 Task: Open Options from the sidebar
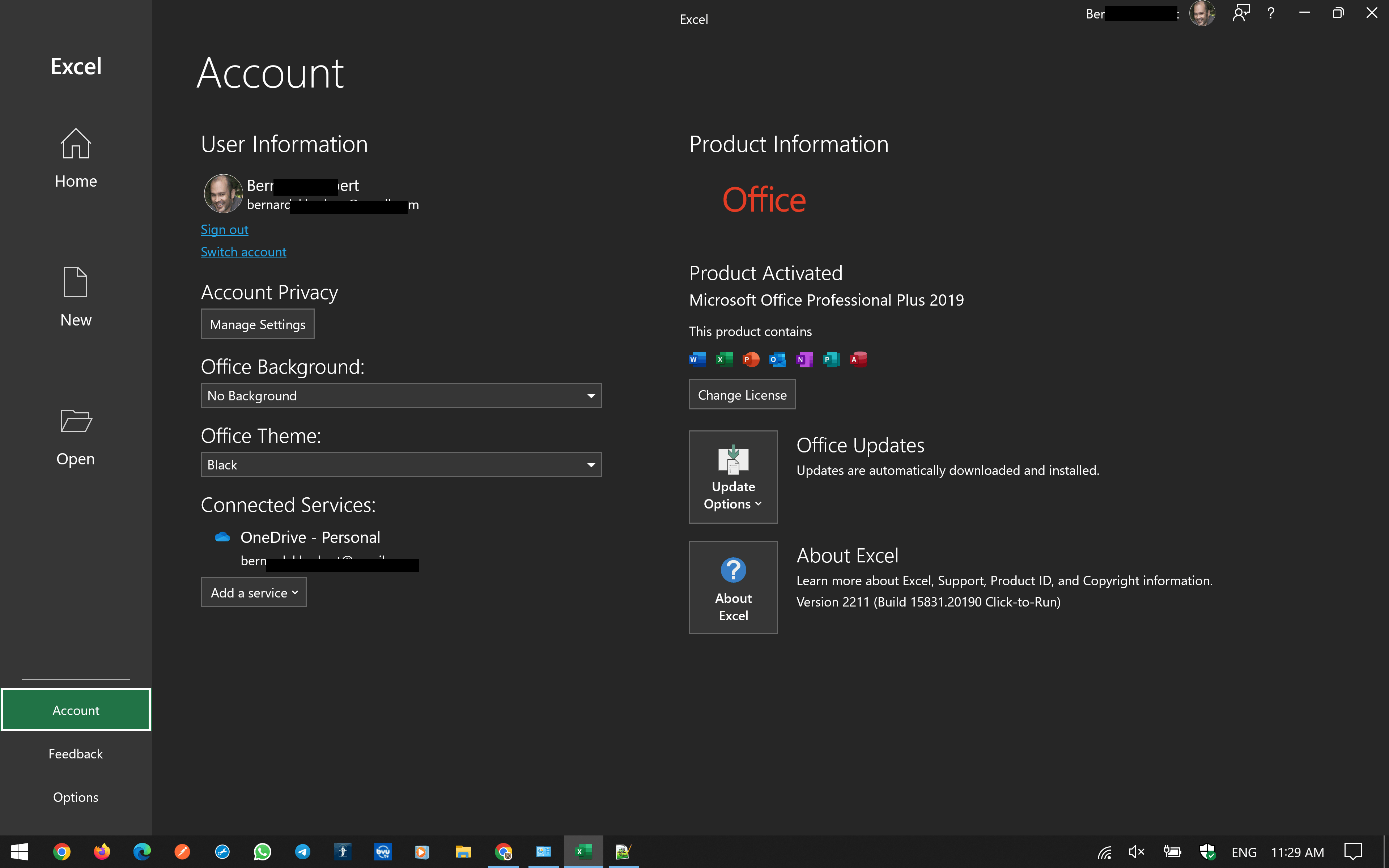[x=76, y=797]
